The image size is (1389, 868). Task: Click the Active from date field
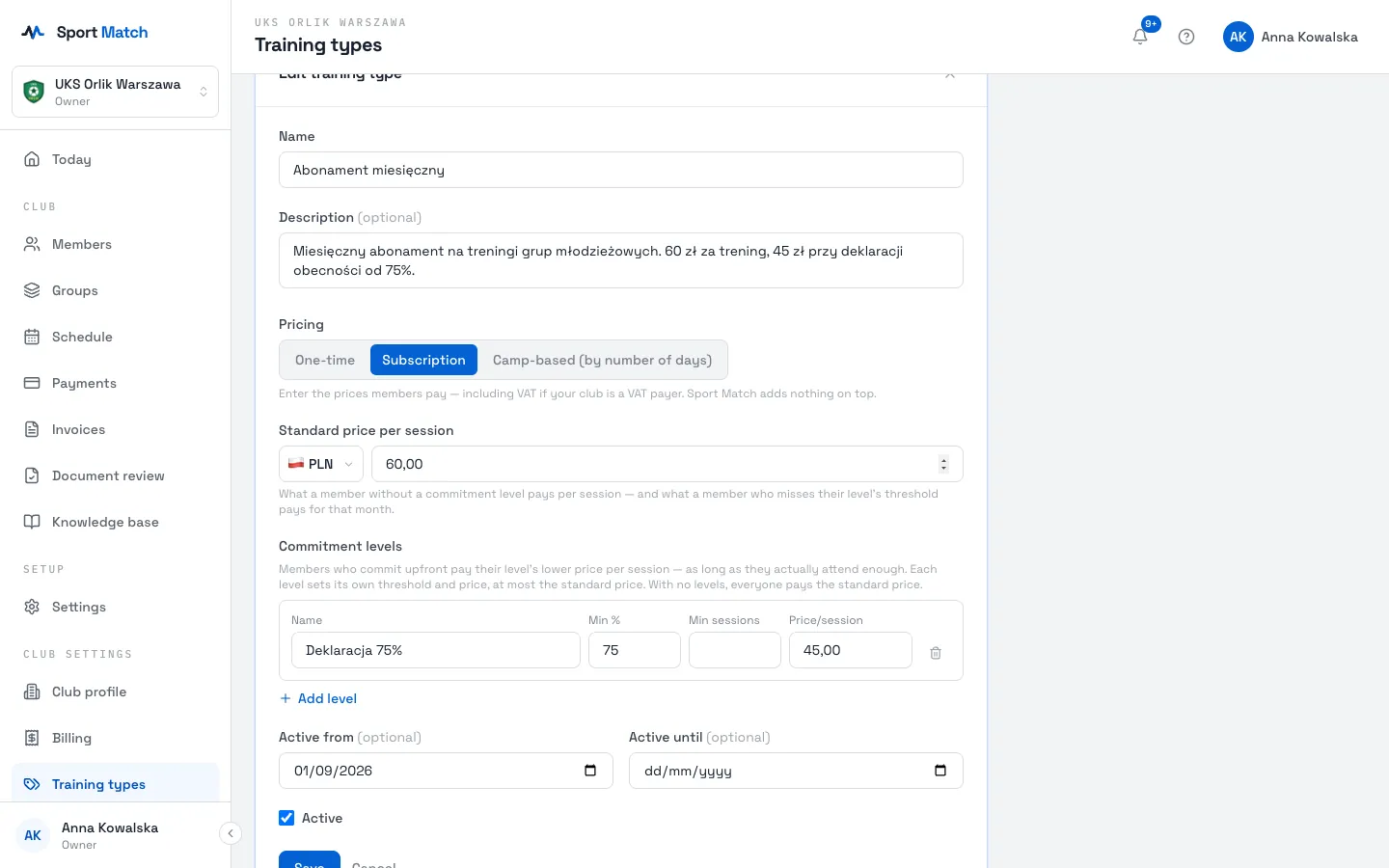pos(446,771)
